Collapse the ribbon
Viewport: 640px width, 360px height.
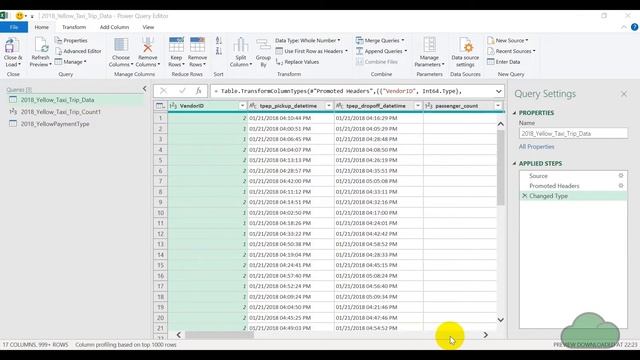pyautogui.click(x=624, y=27)
